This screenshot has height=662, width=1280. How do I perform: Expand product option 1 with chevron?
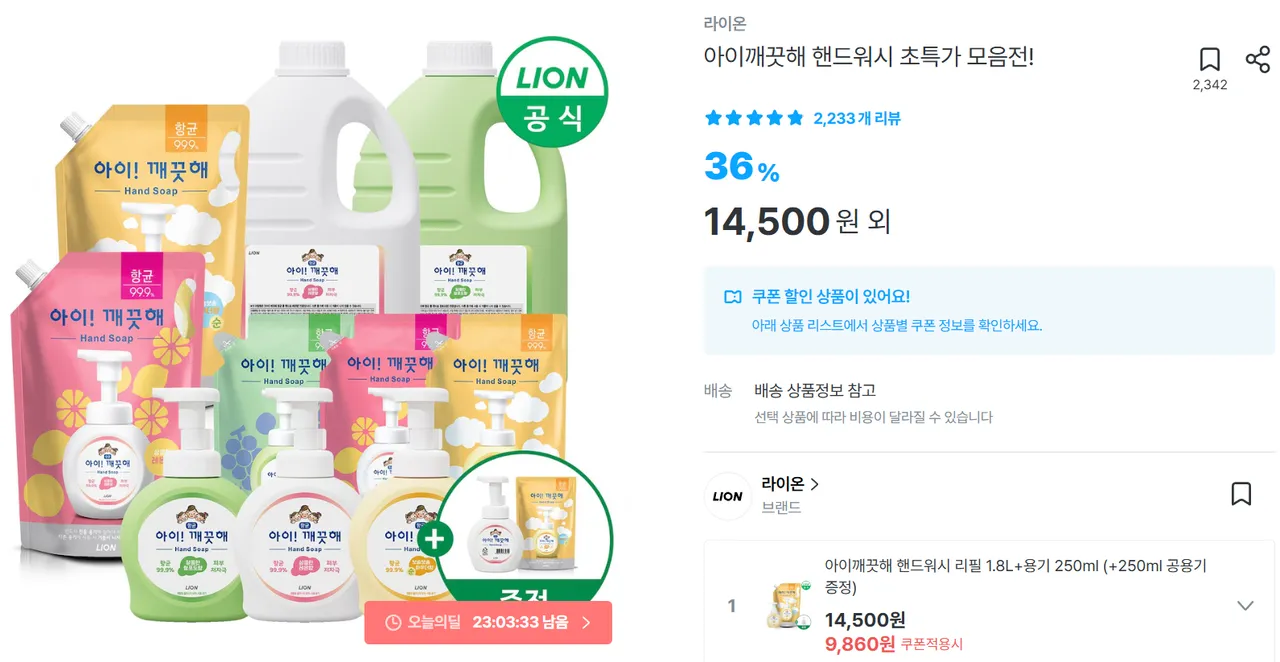click(1245, 606)
